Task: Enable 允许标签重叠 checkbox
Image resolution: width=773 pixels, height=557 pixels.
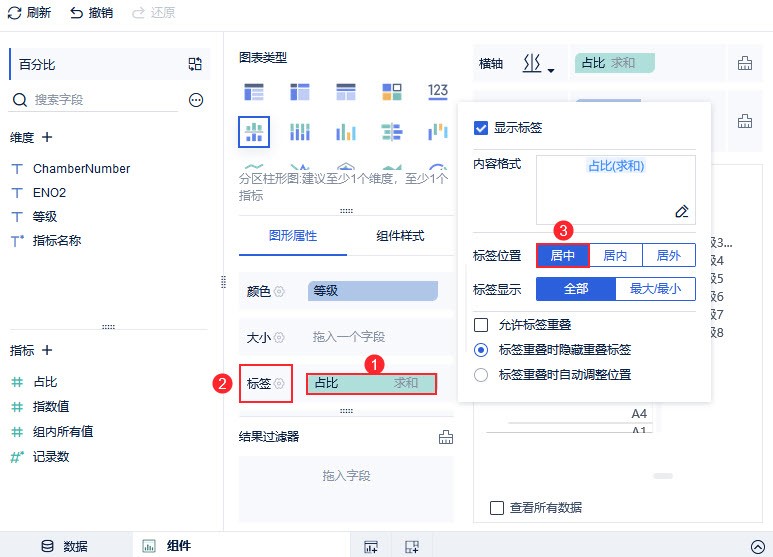Action: pyautogui.click(x=481, y=325)
